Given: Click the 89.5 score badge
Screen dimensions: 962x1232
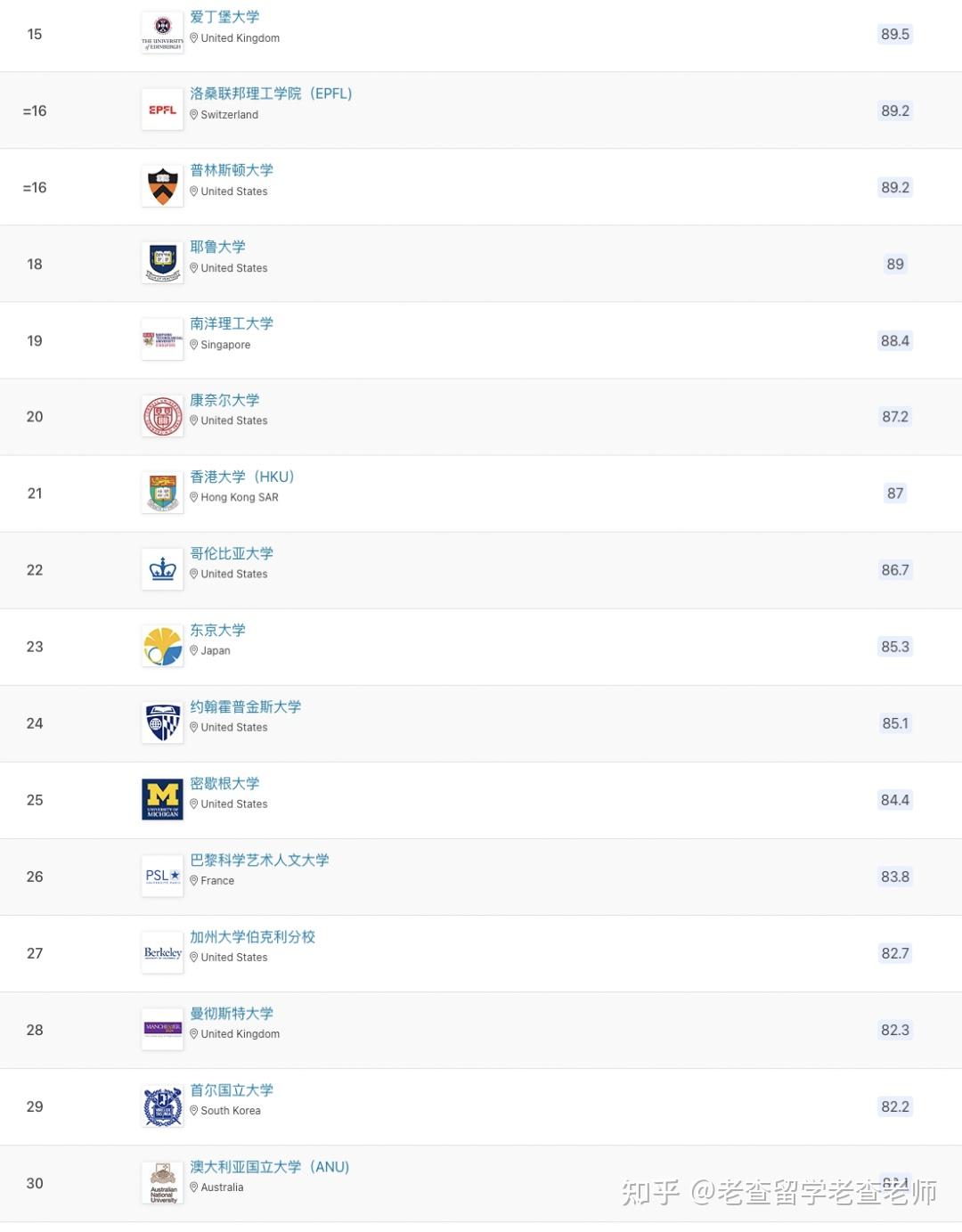Looking at the screenshot, I should pos(895,34).
